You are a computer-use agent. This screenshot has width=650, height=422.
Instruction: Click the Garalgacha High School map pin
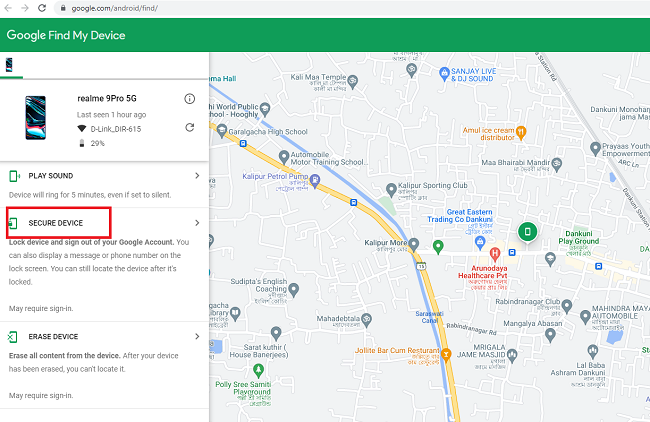point(222,131)
